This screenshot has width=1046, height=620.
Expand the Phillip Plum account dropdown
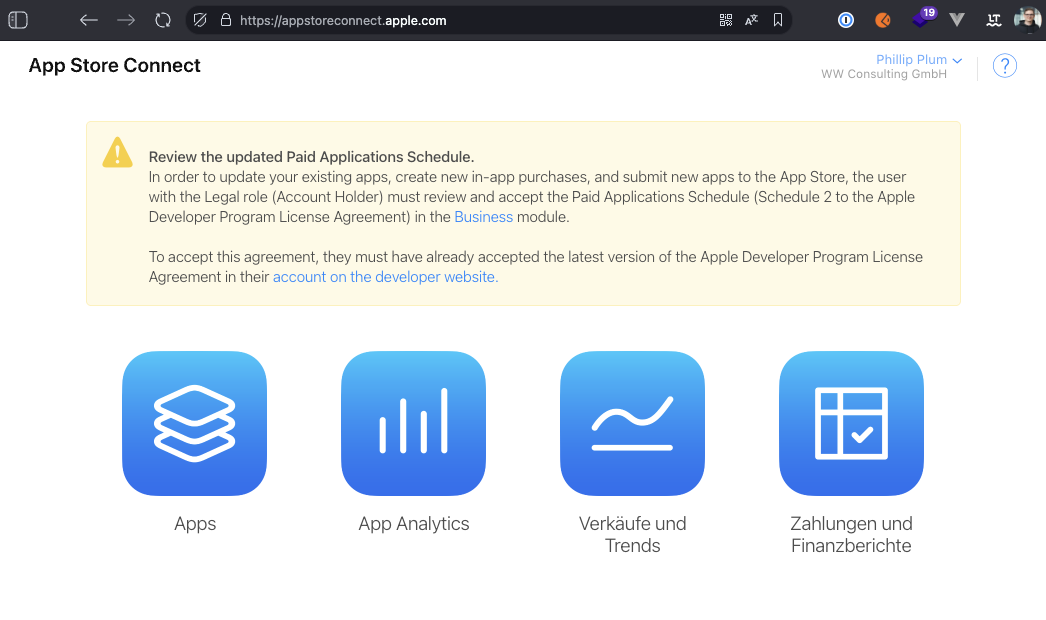point(918,60)
